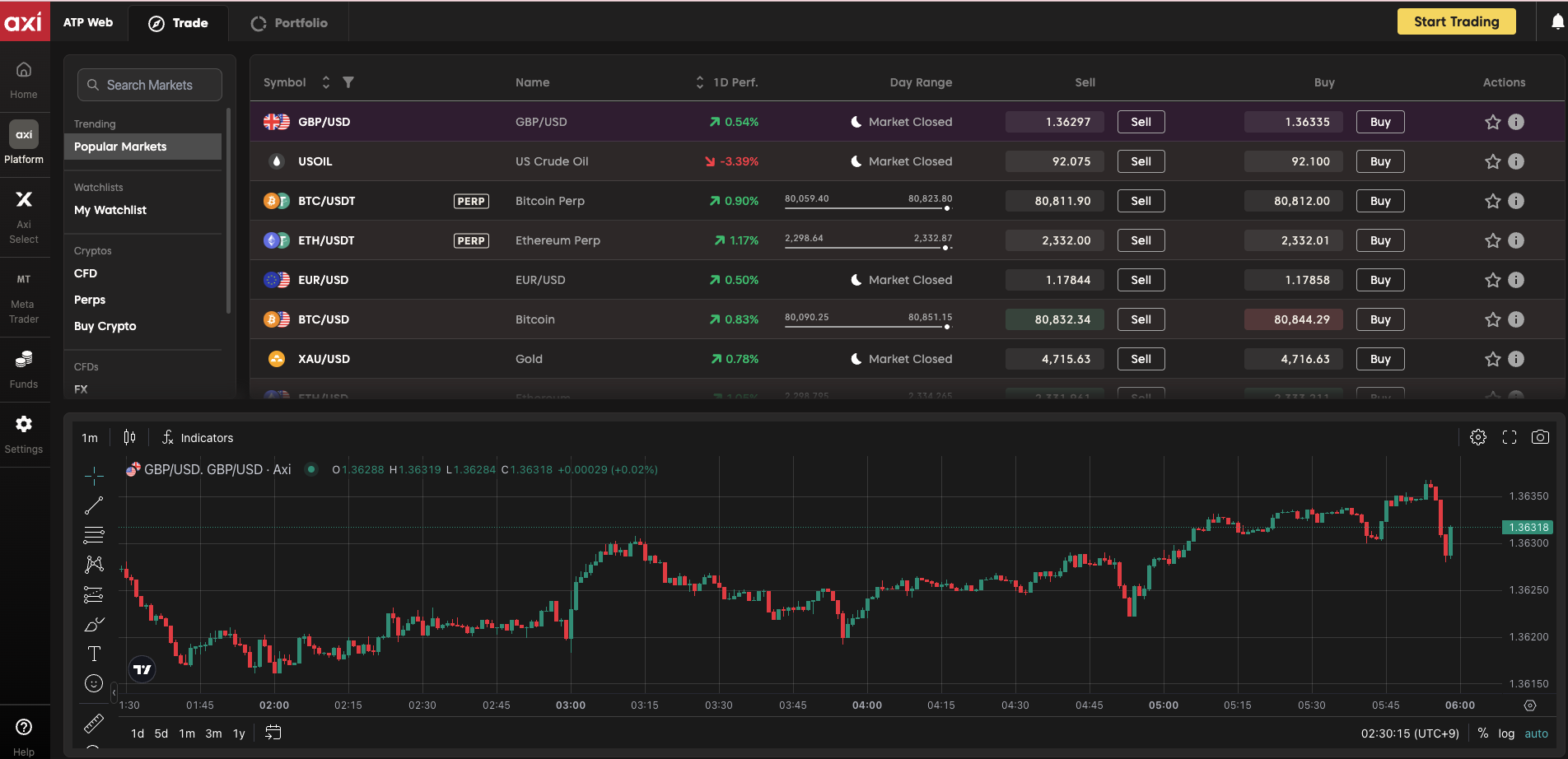Image resolution: width=1568 pixels, height=759 pixels.
Task: Open Axi Select in the sidebar
Action: [x=24, y=217]
